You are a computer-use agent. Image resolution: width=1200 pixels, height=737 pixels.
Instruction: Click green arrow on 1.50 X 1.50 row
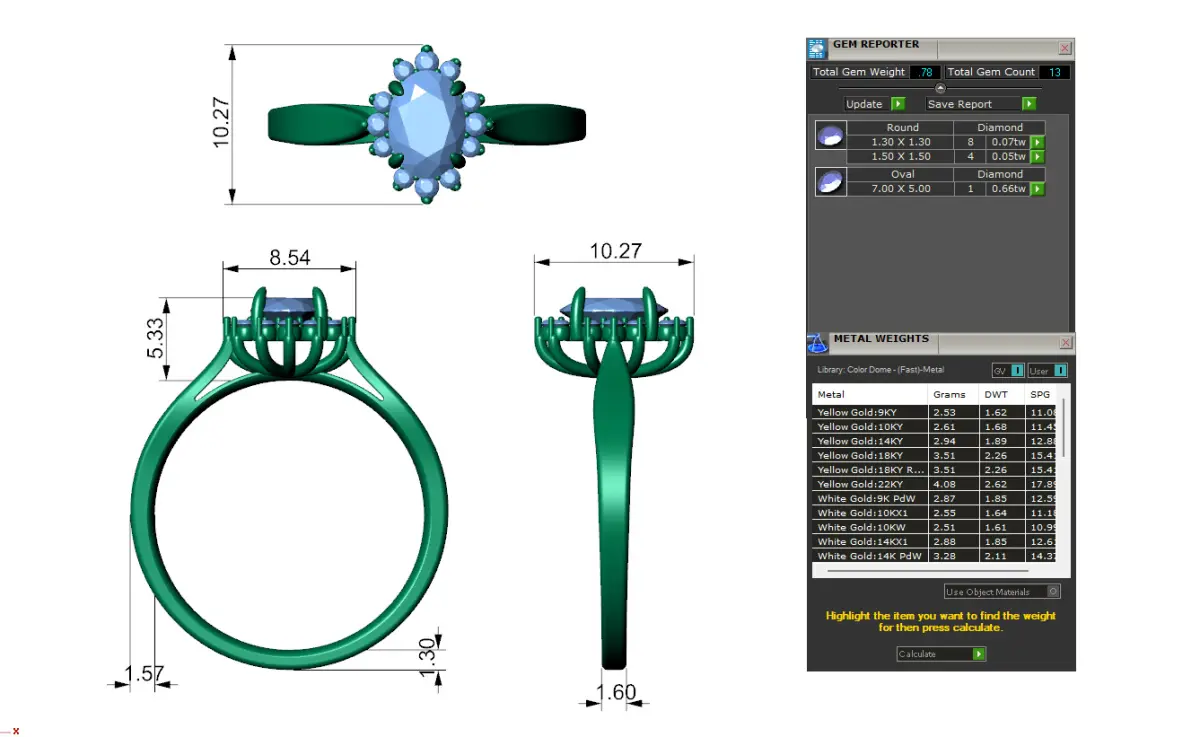click(1038, 156)
